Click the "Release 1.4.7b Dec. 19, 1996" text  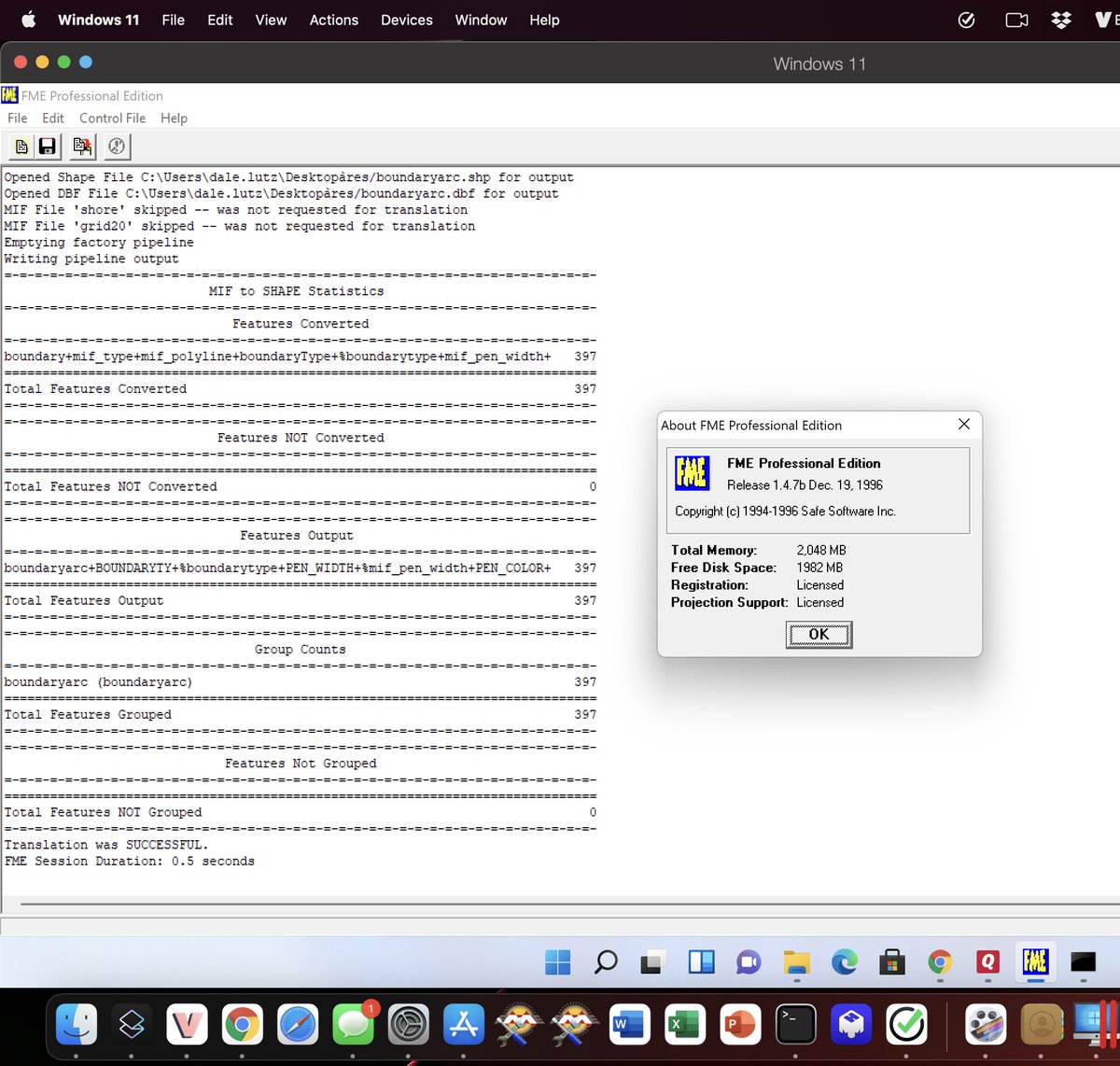coord(805,485)
